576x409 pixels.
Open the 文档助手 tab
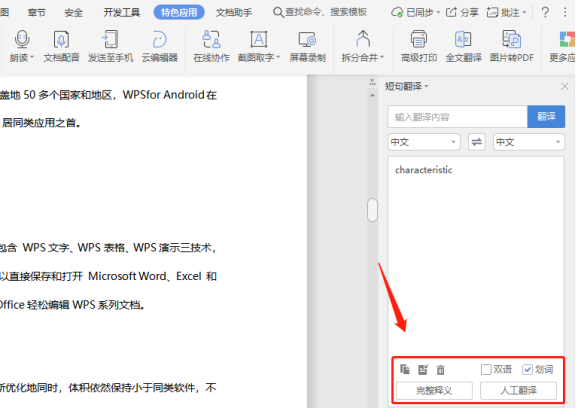click(234, 12)
